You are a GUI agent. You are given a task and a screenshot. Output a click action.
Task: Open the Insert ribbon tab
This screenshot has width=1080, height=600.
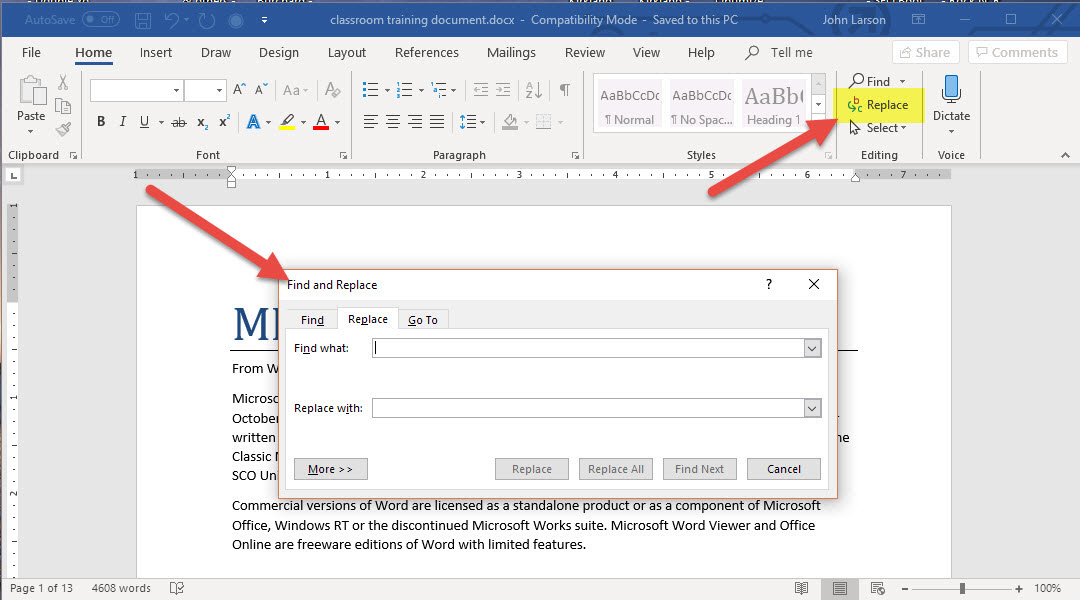156,53
